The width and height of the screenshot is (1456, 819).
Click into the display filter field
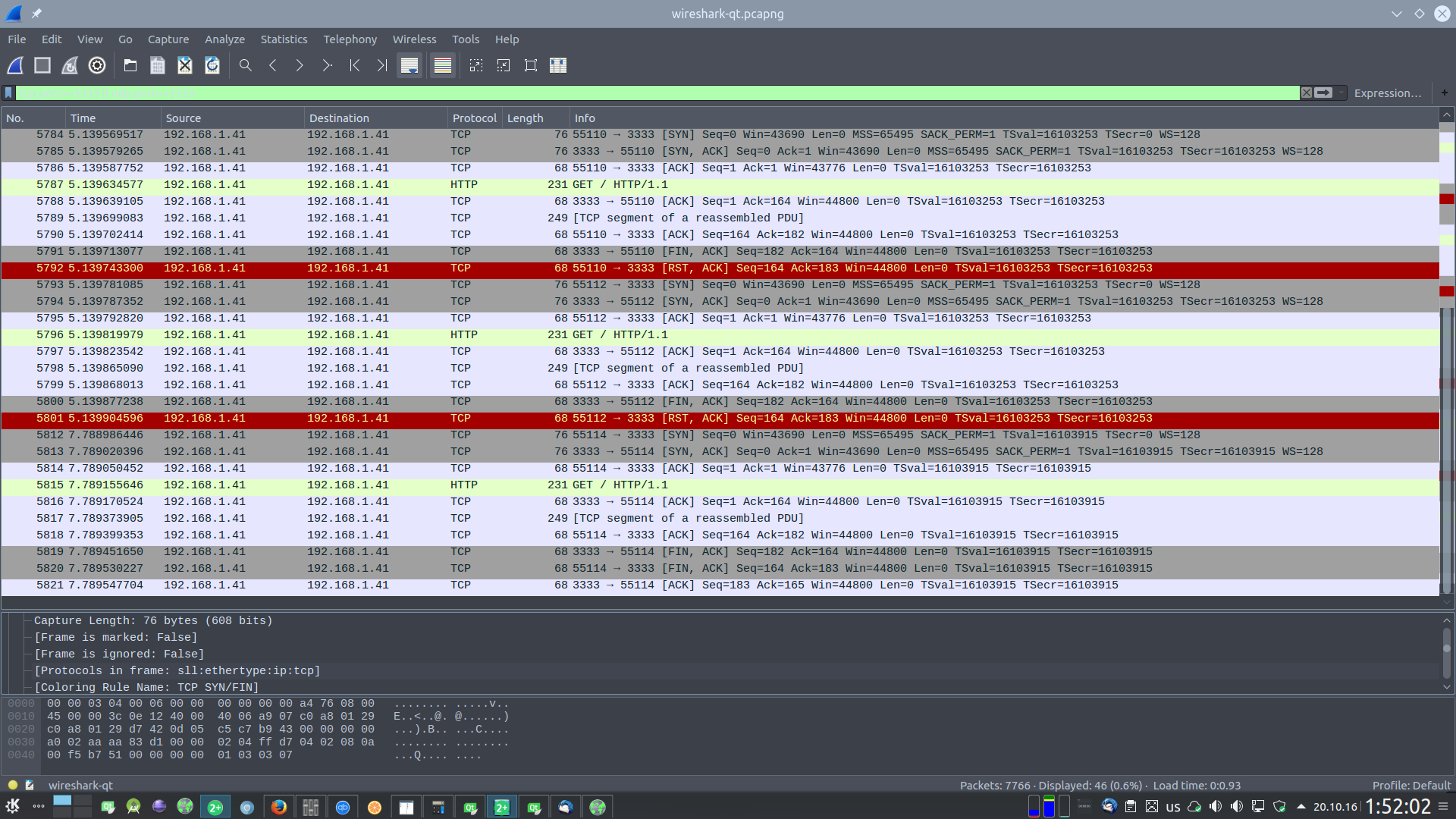tap(657, 93)
